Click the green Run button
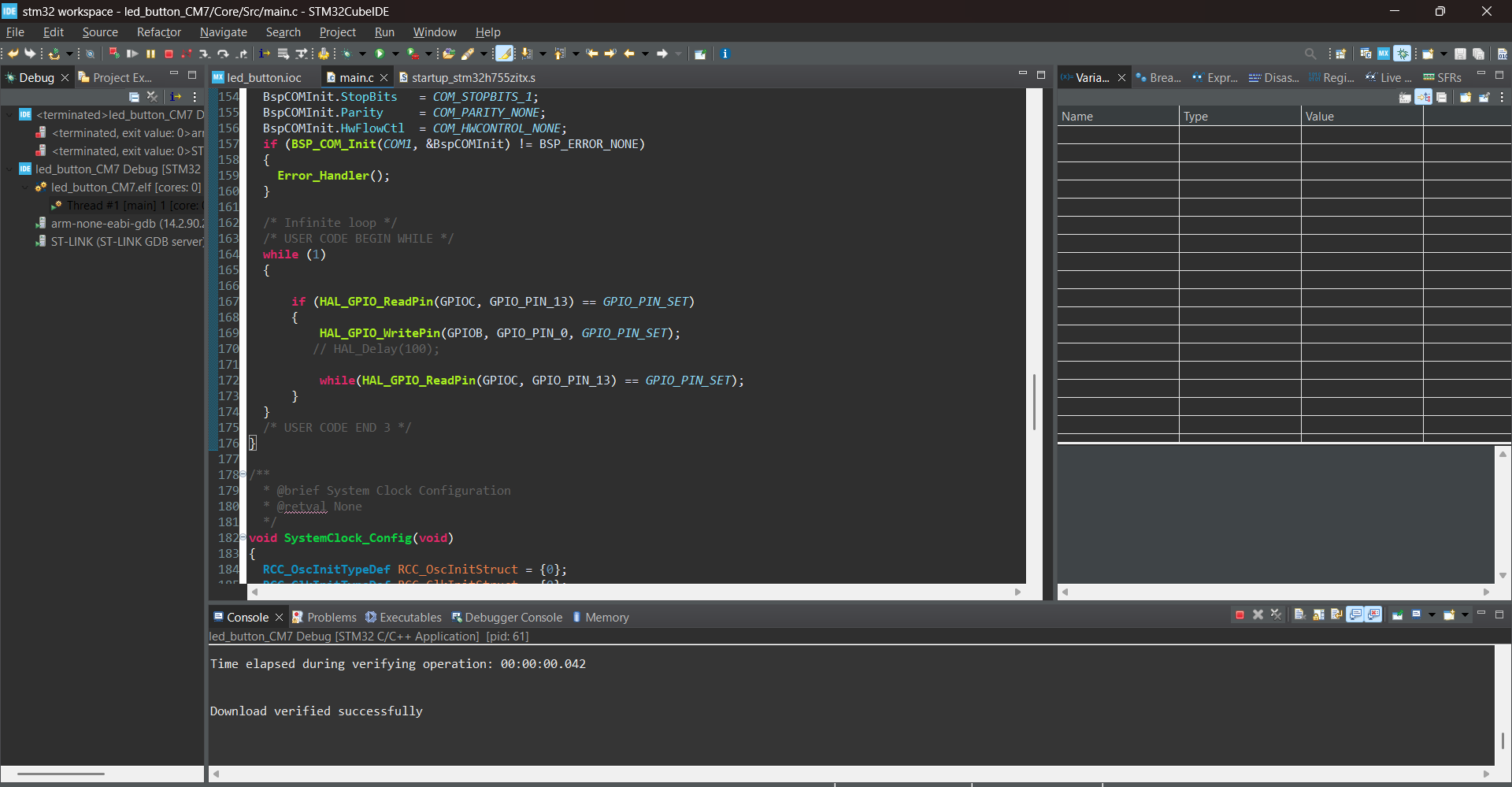 [380, 54]
